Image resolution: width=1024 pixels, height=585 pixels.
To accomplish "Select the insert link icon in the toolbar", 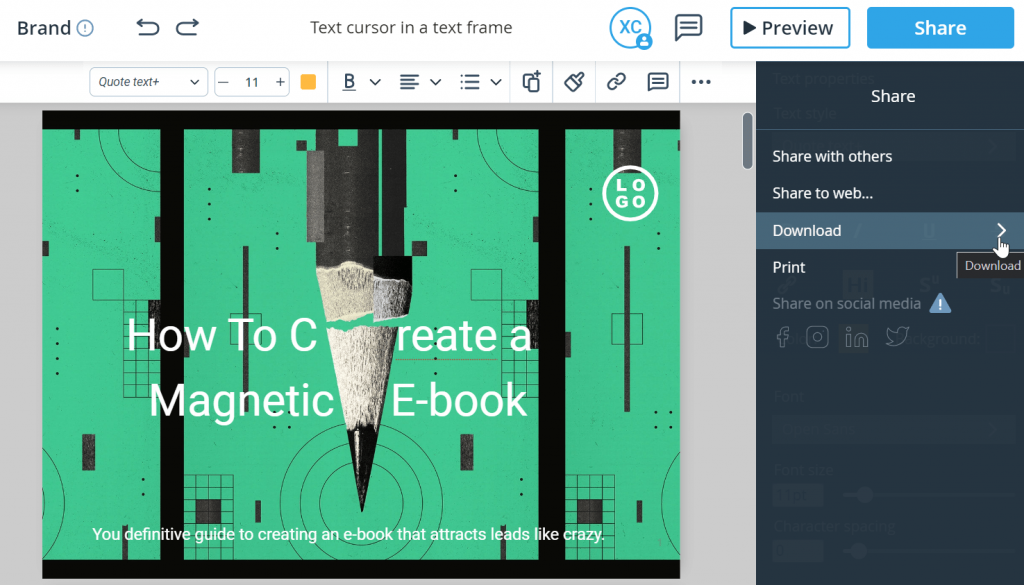I will [x=616, y=81].
